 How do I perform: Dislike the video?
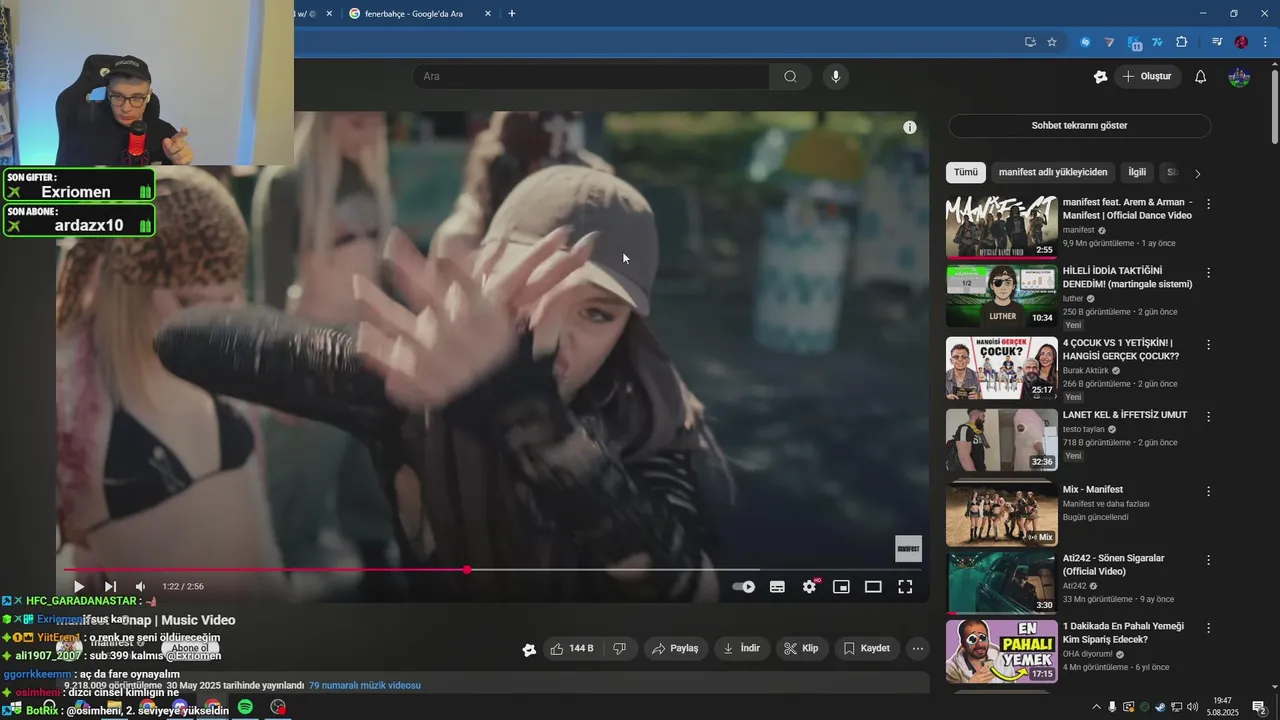[x=620, y=649]
